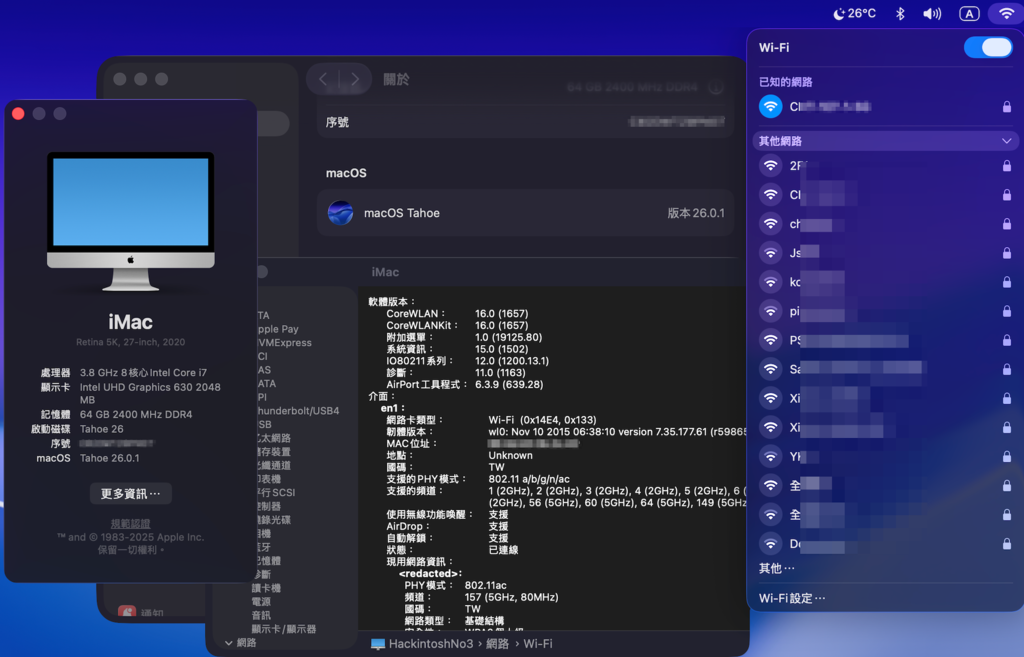Join the network starting with De
1024x657 pixels.
click(x=885, y=543)
